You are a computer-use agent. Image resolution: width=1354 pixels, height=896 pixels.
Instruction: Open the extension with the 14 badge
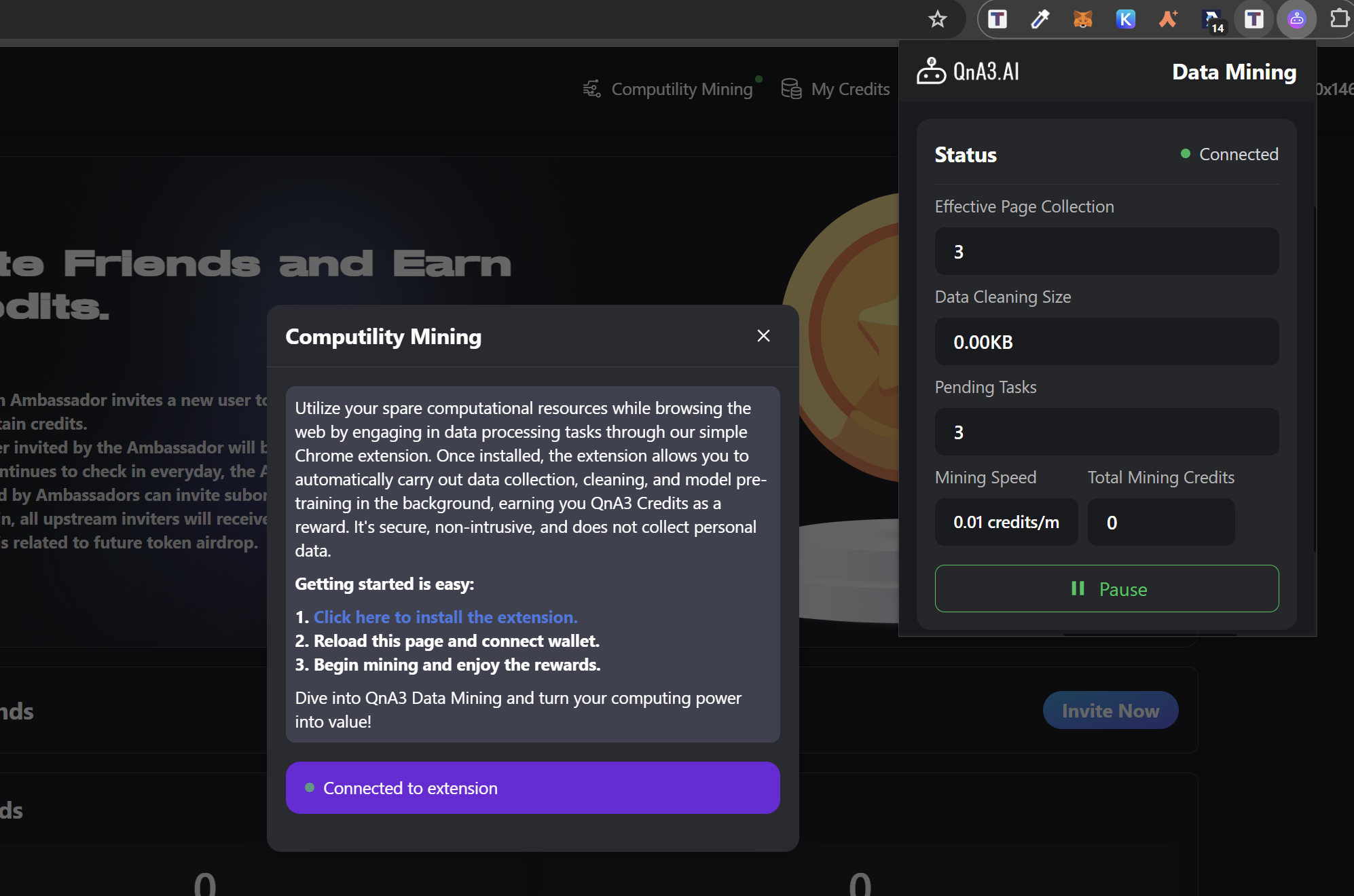point(1211,19)
